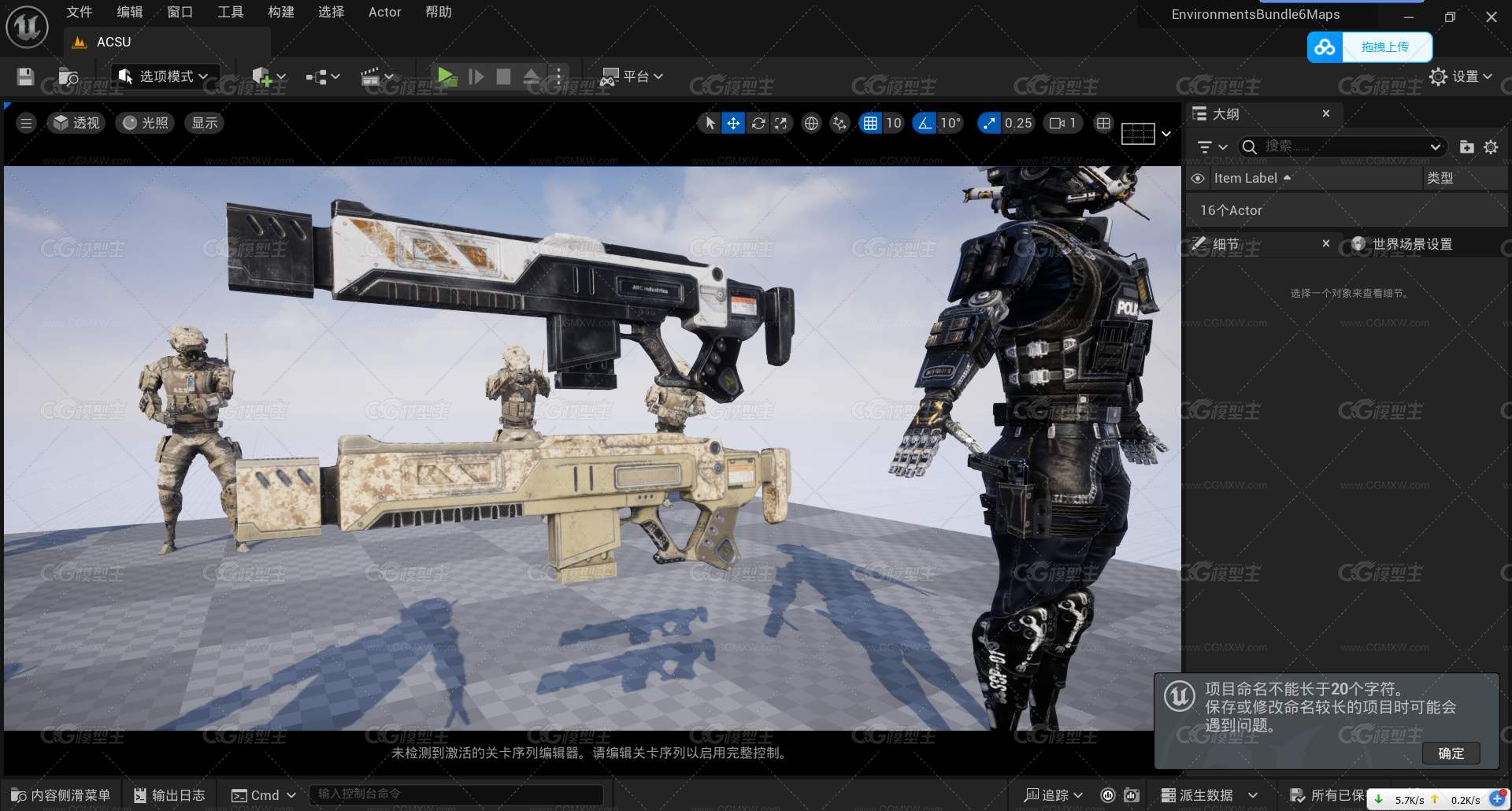This screenshot has height=811, width=1512.
Task: Change rotation snap value 10°
Action: 951,123
